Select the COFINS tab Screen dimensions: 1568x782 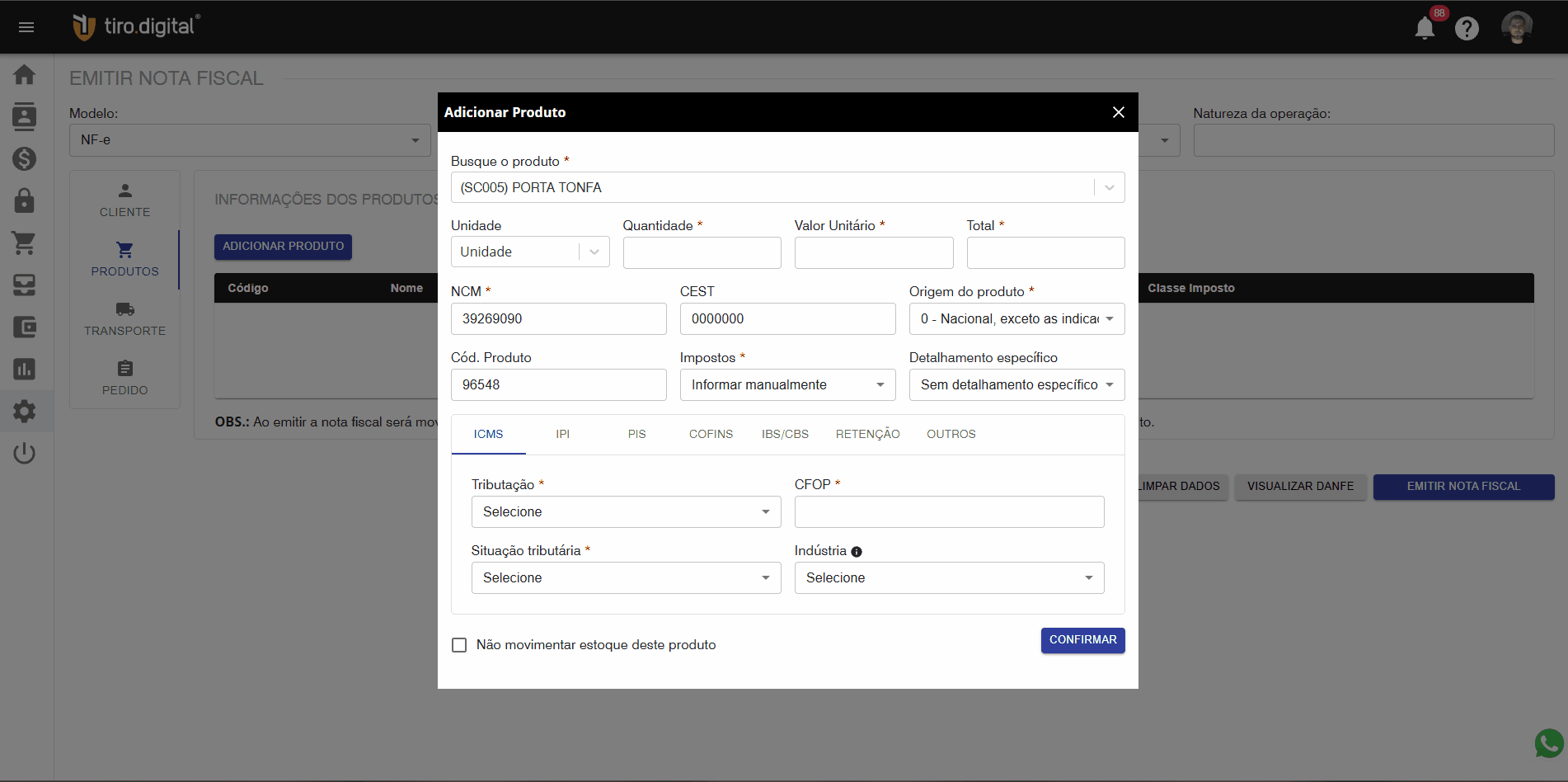point(711,434)
